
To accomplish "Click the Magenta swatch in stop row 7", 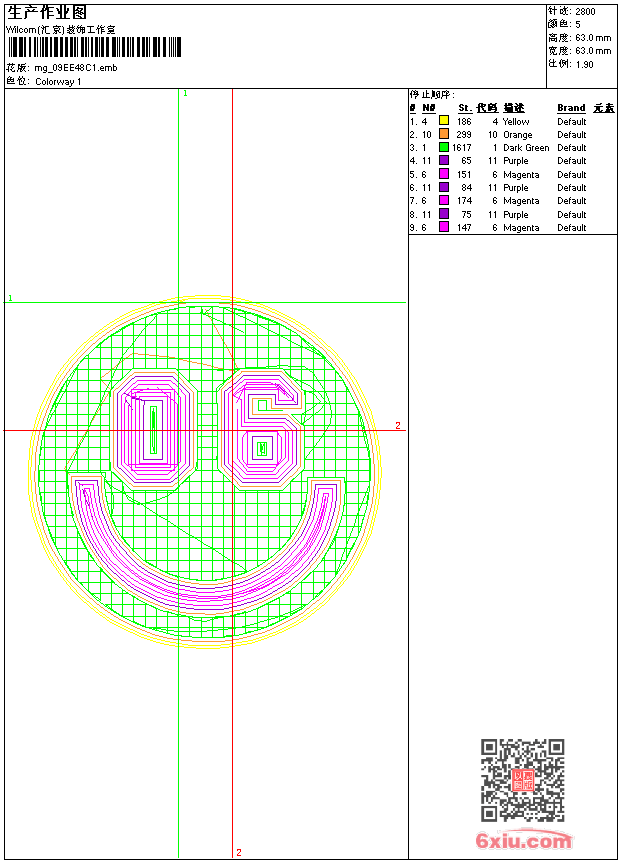I will tap(444, 200).
